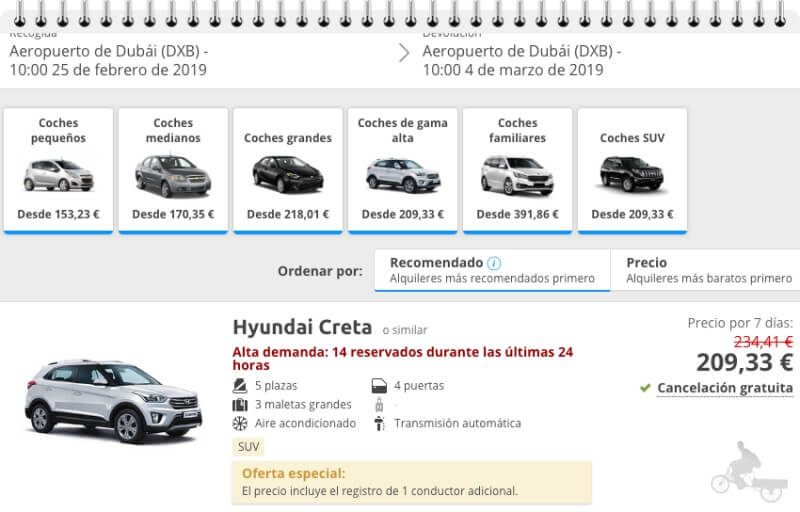Click the 'o similar' text
Screen dimensions: 800x512
coord(405,330)
